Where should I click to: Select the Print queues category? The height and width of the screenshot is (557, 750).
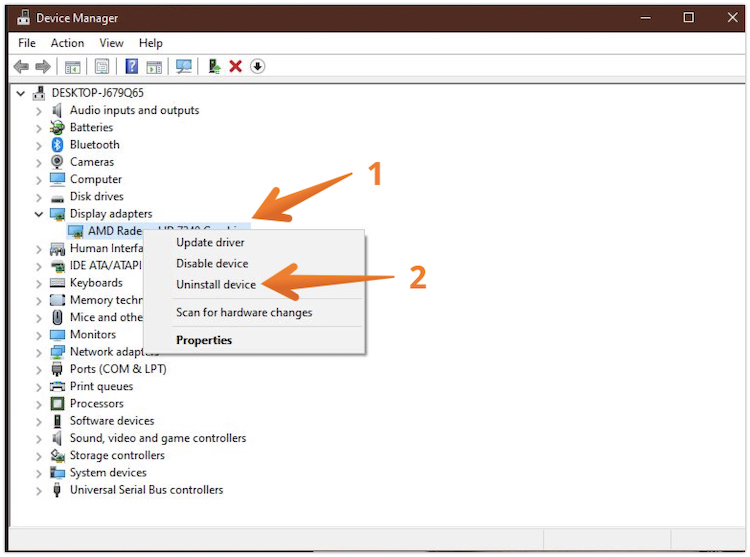101,386
